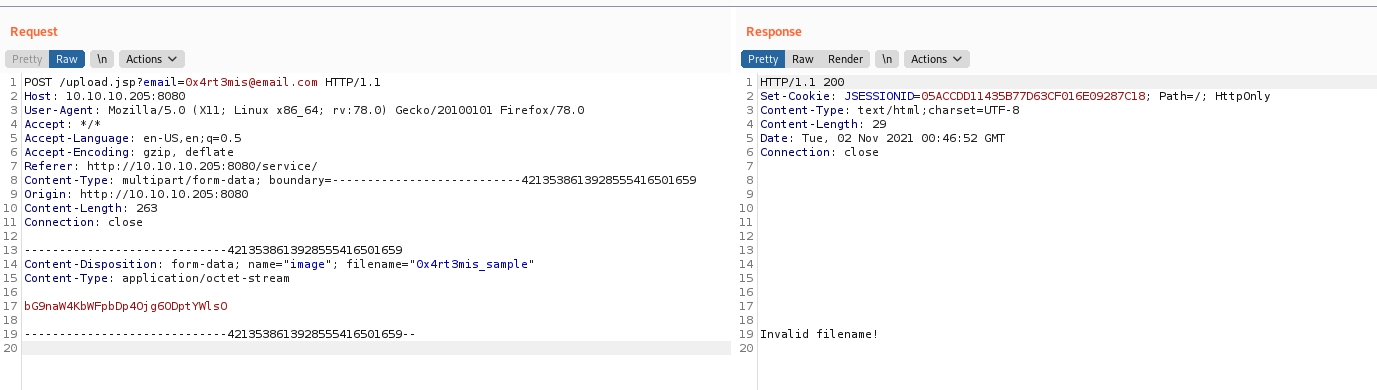Screen dimensions: 1377x390
Task: Click Content-Type: application/octet-stream line
Action: point(157,278)
